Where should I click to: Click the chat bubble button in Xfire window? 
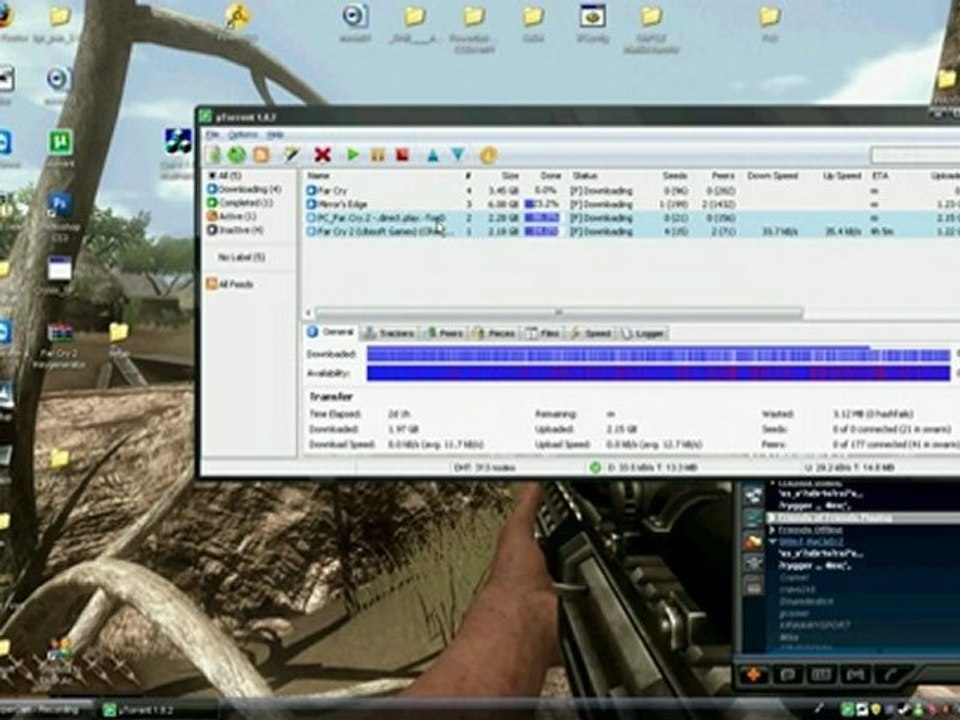click(788, 675)
